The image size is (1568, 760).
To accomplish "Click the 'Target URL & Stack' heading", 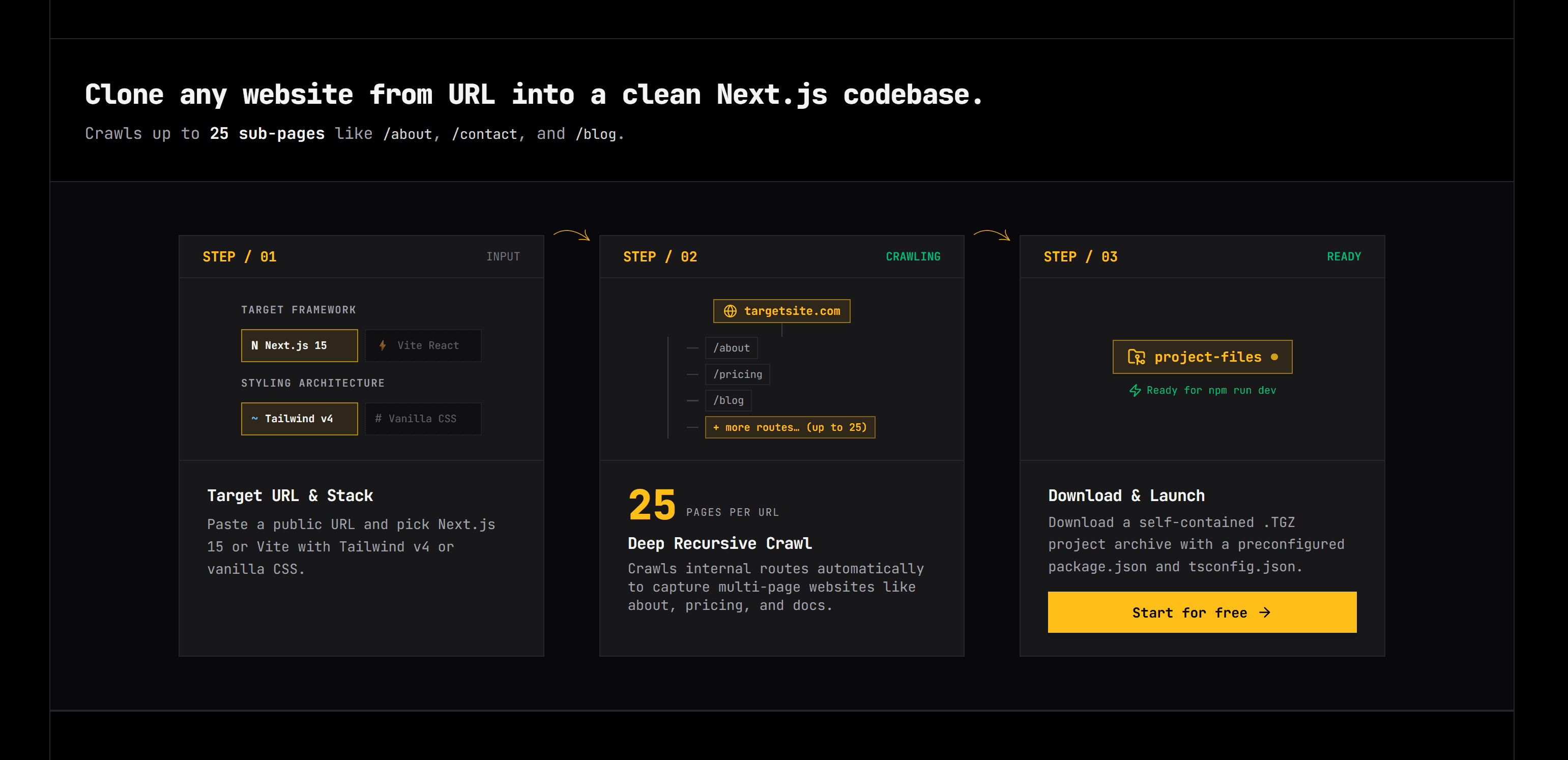I will 290,495.
